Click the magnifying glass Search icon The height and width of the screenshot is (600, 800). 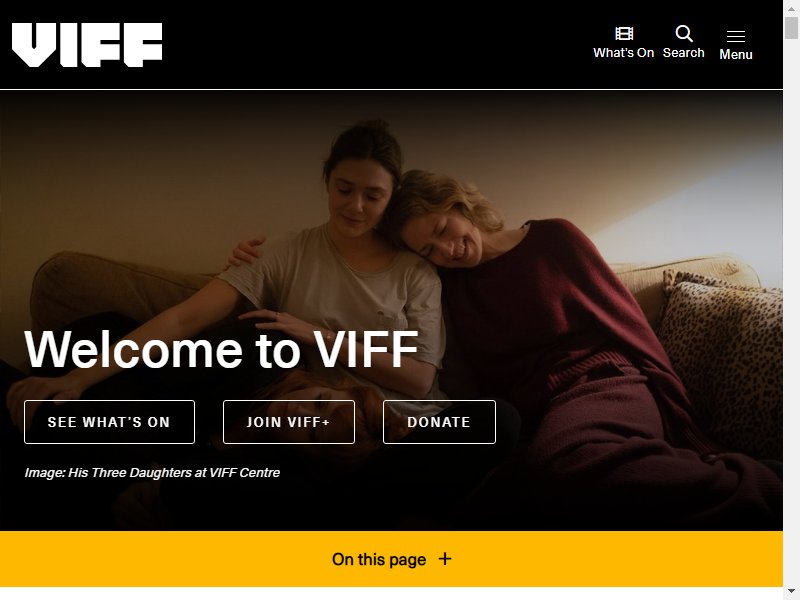[x=684, y=34]
